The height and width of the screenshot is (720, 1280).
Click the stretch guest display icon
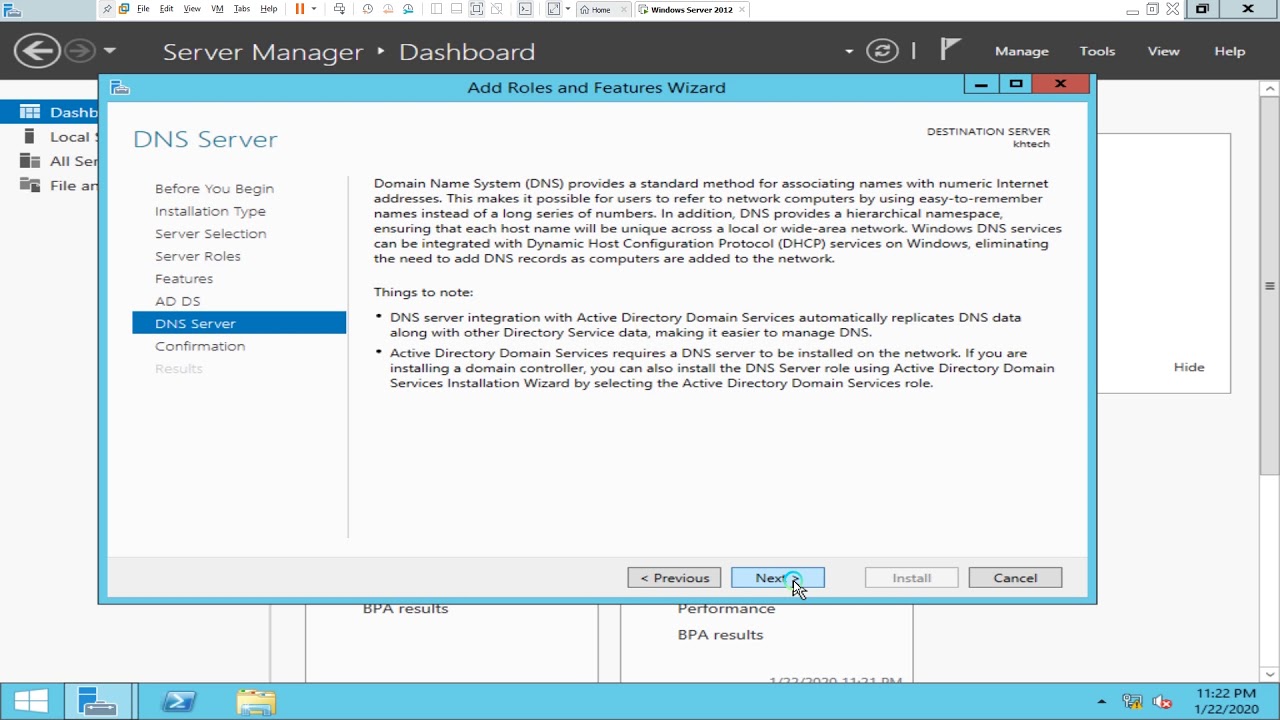click(554, 9)
